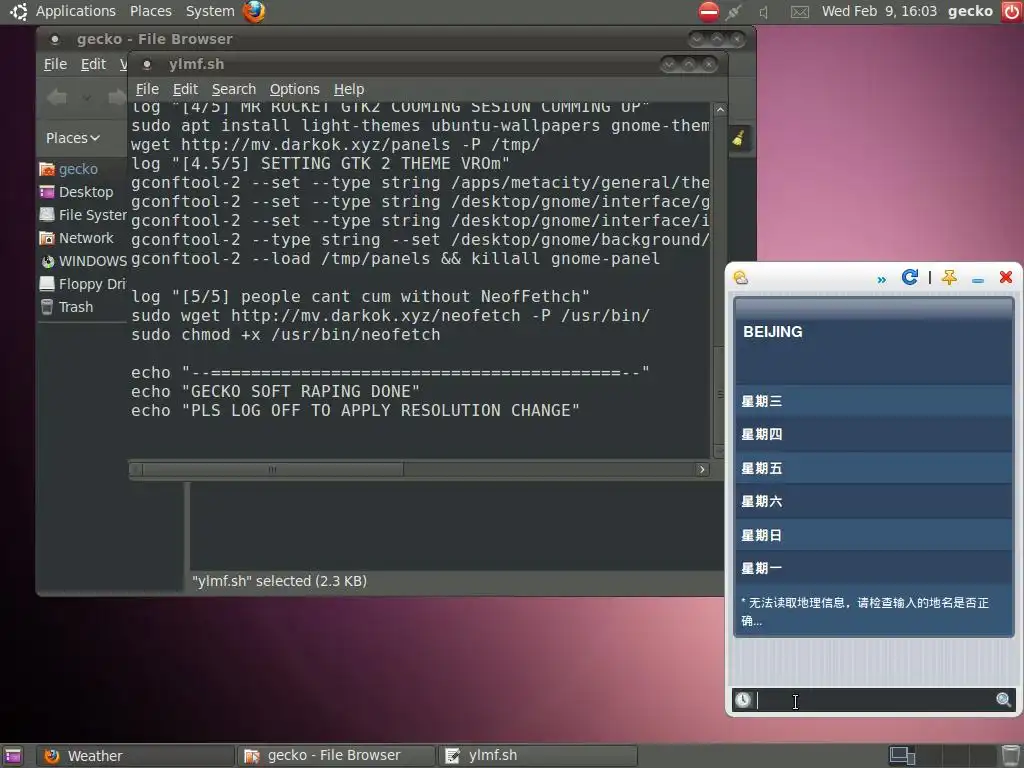Select WINDOWS volume in sidebar
1024x768 pixels.
point(83,261)
